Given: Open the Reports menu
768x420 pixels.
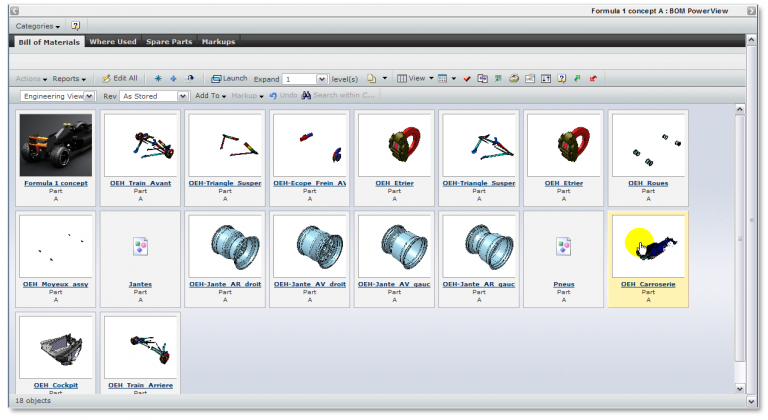Looking at the screenshot, I should (69, 78).
